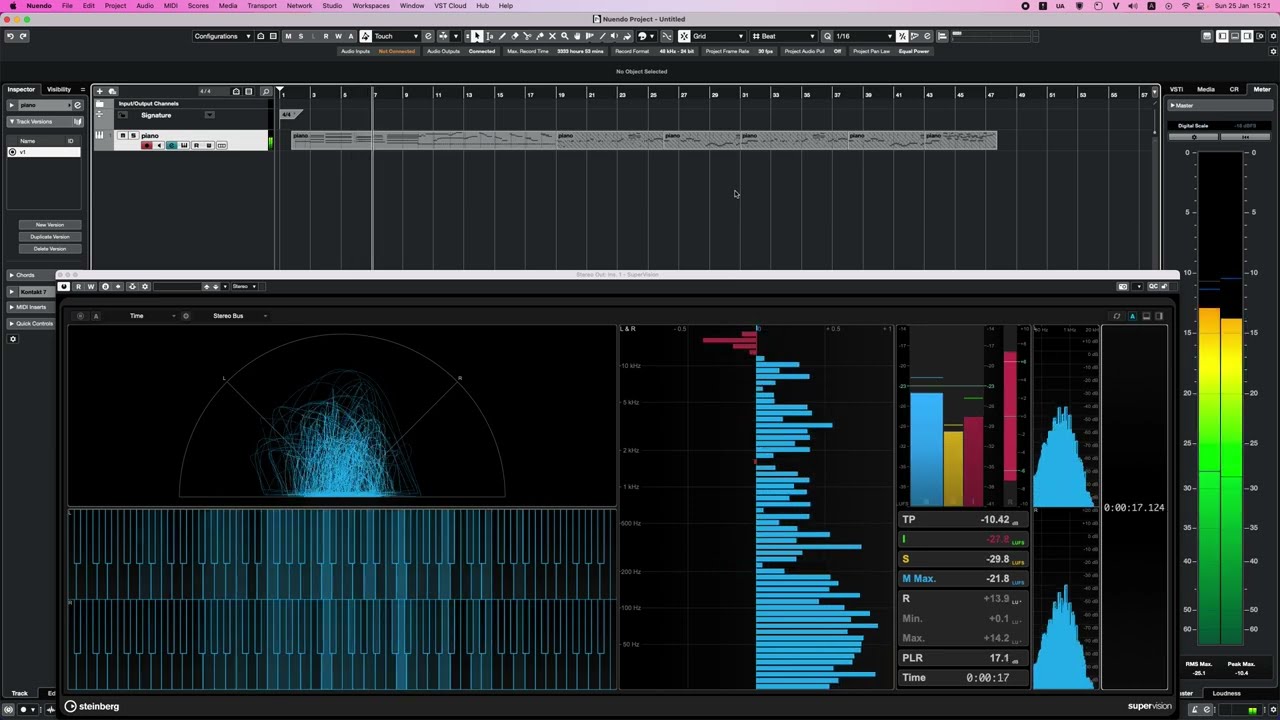Screen dimensions: 1280x720
Task: Click undo arrow in Nuendo toolbar
Action: pyautogui.click(x=10, y=36)
